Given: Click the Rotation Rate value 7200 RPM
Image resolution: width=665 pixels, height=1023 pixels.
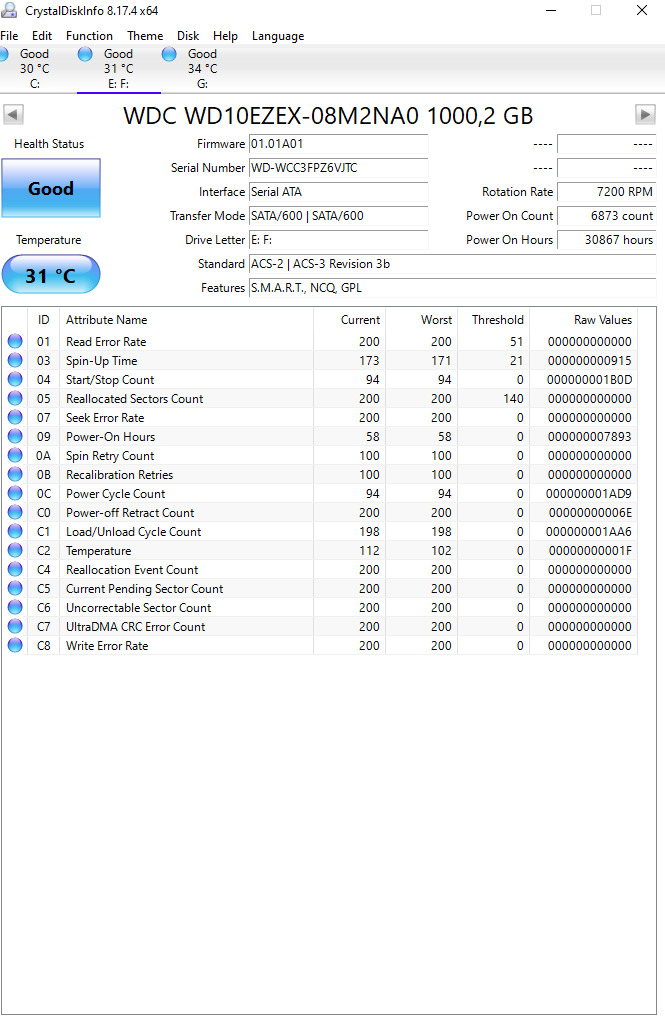Looking at the screenshot, I should click(x=607, y=192).
